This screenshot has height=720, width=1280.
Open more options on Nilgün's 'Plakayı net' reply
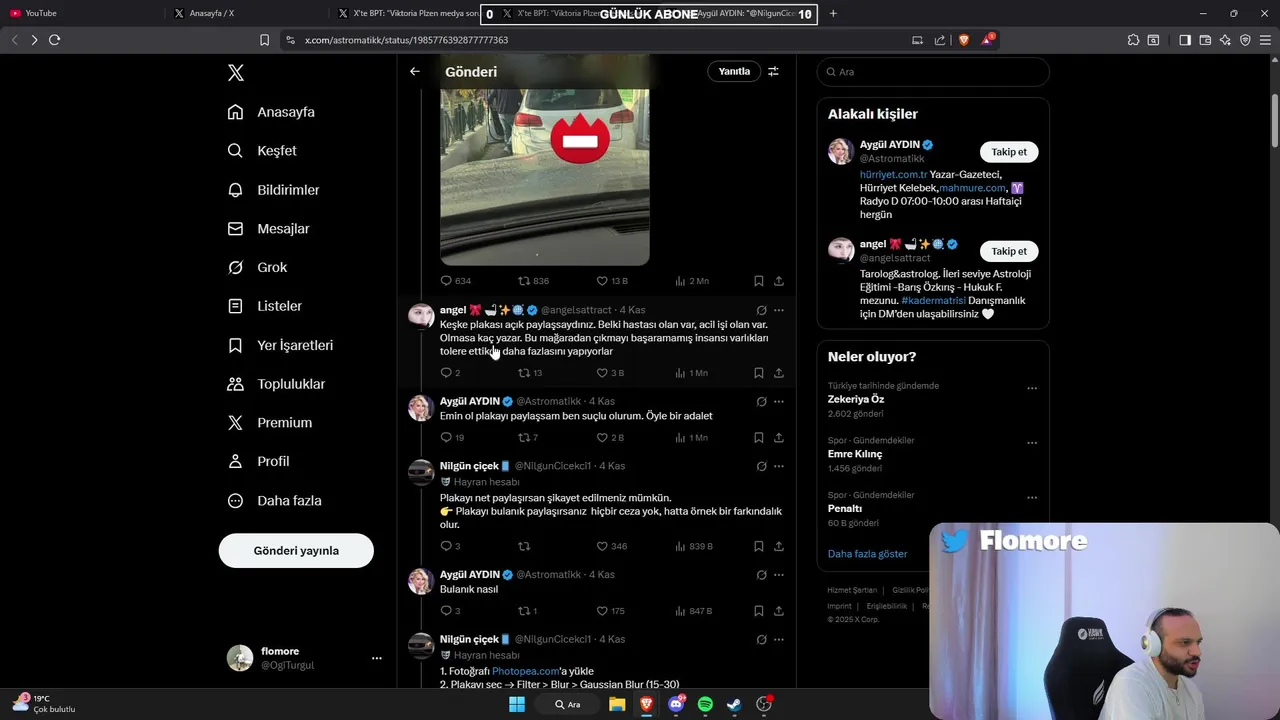point(779,466)
